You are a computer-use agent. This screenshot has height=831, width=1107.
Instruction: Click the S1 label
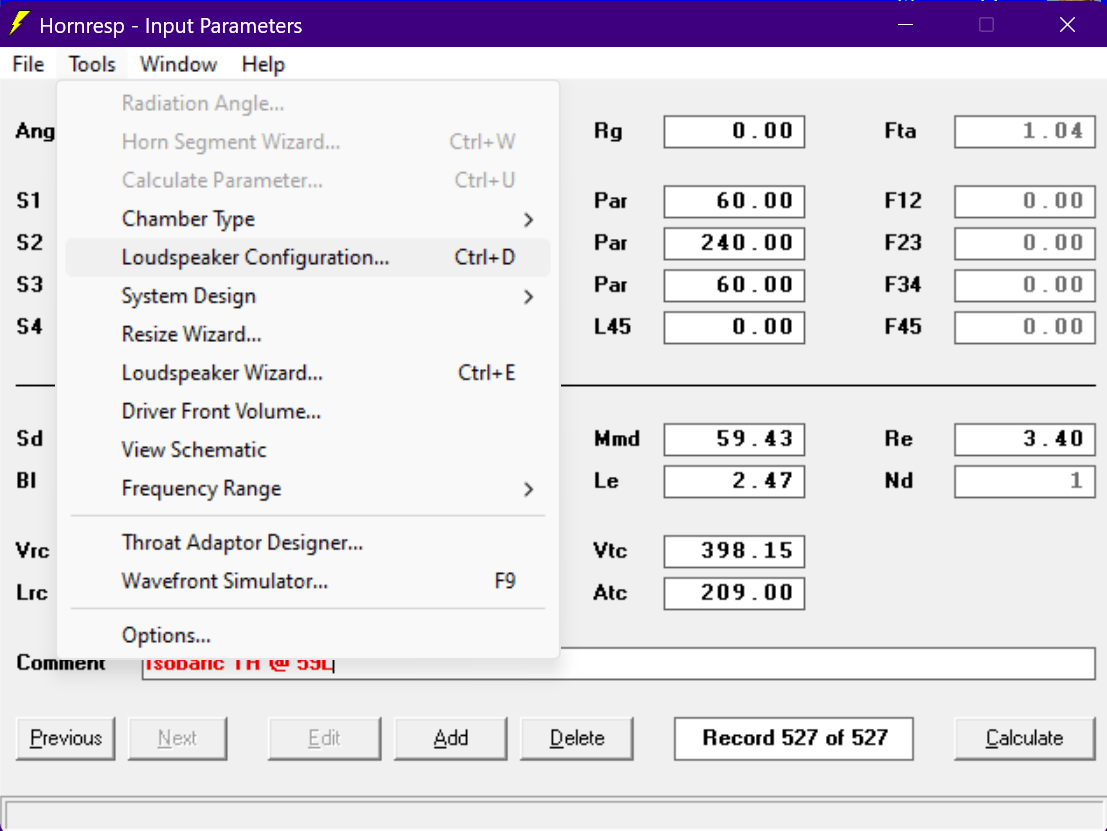pos(29,201)
